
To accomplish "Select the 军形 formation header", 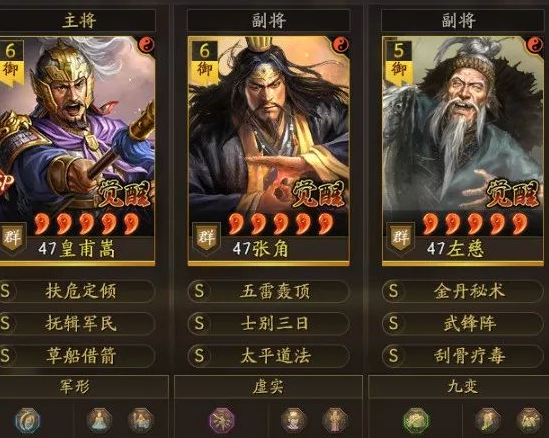I will point(75,387).
